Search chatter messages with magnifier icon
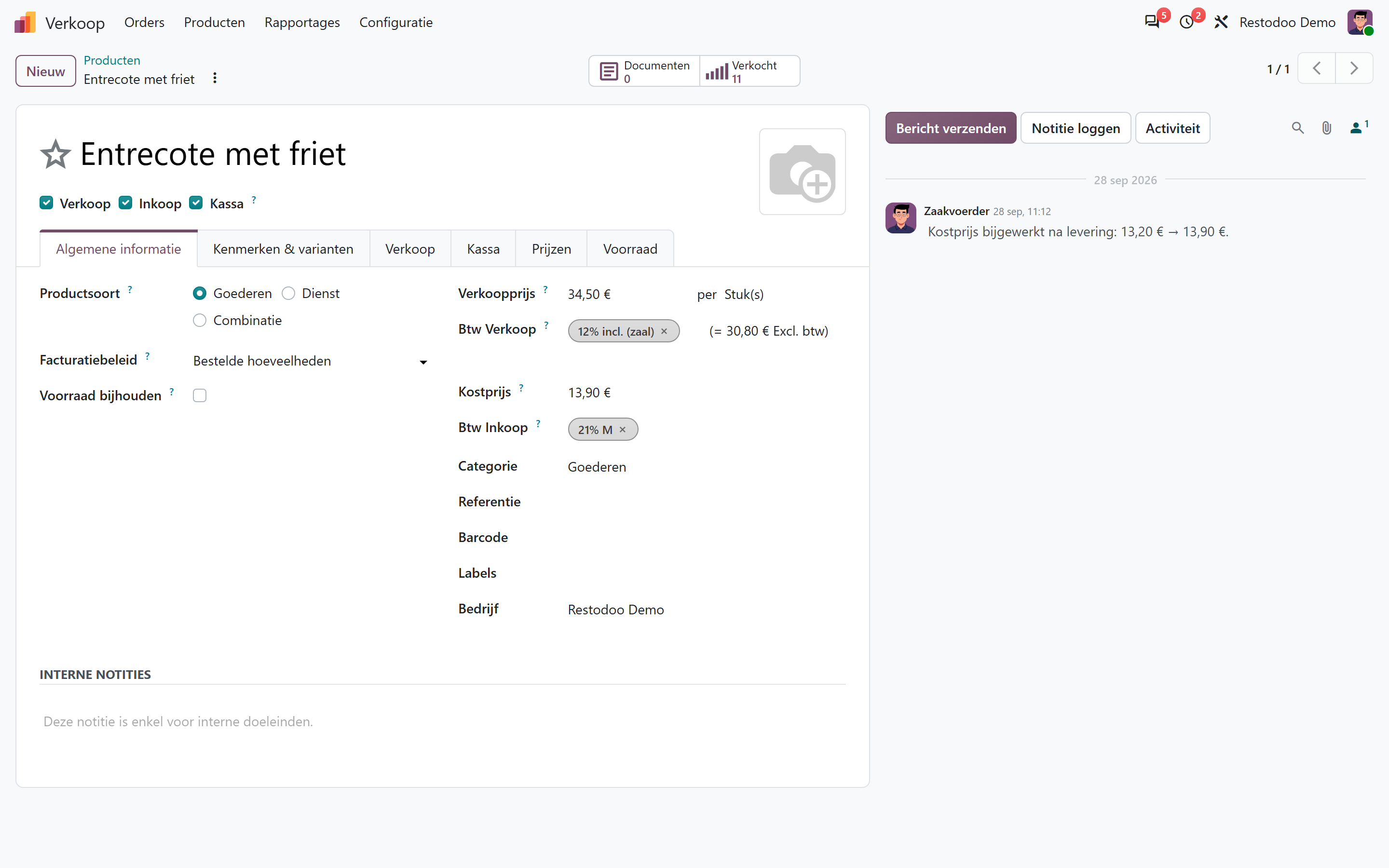 pyautogui.click(x=1298, y=128)
